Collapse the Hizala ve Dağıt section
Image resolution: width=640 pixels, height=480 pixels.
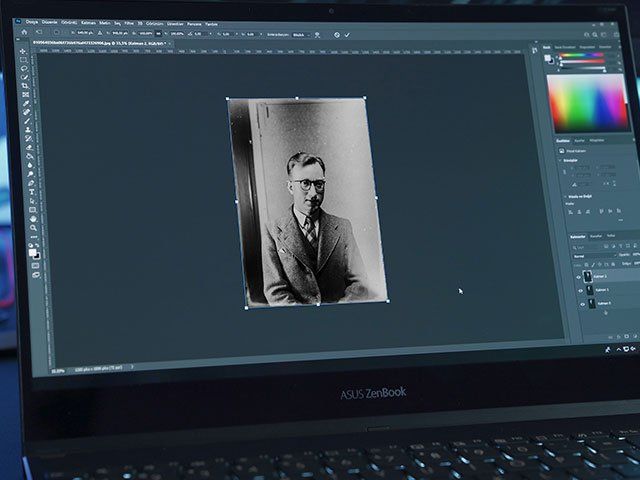pyautogui.click(x=565, y=197)
